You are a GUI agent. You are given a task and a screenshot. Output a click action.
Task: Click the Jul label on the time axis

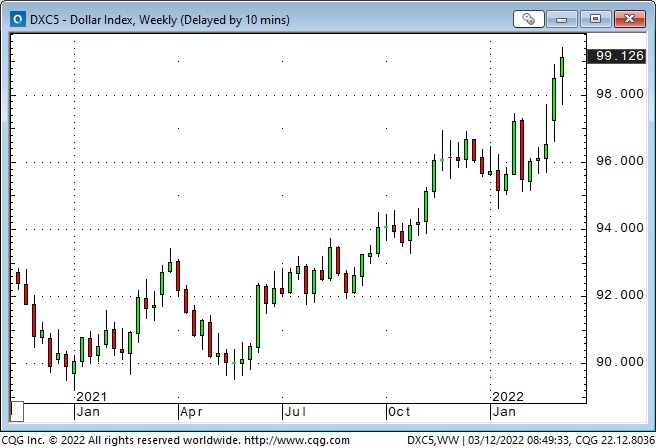tap(295, 412)
